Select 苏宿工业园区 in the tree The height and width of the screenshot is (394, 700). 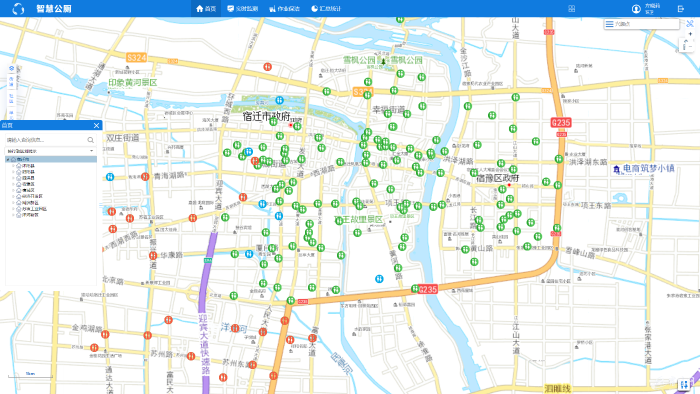point(34,209)
